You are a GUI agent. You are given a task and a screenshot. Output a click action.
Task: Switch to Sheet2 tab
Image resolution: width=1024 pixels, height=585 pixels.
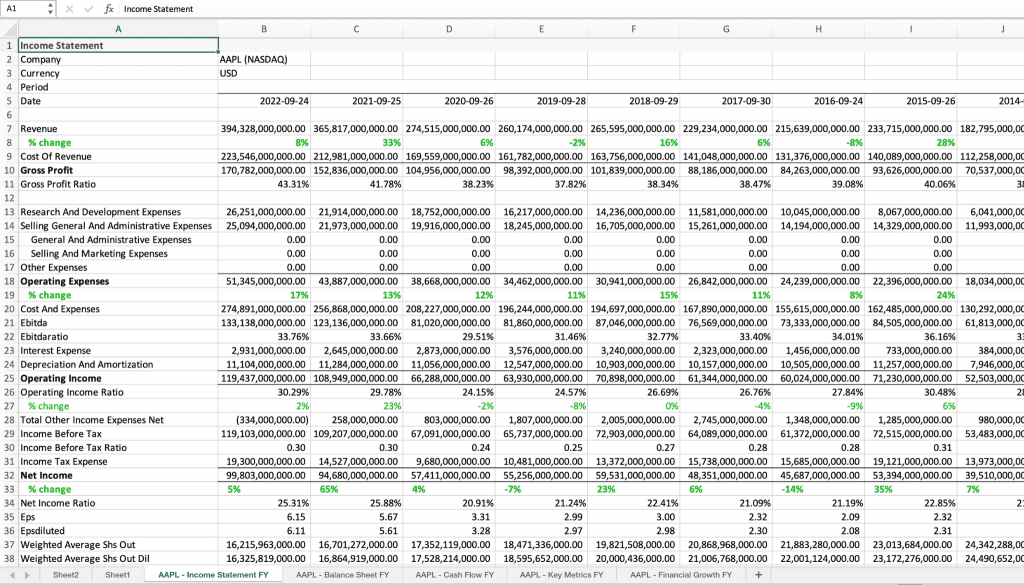[66, 575]
